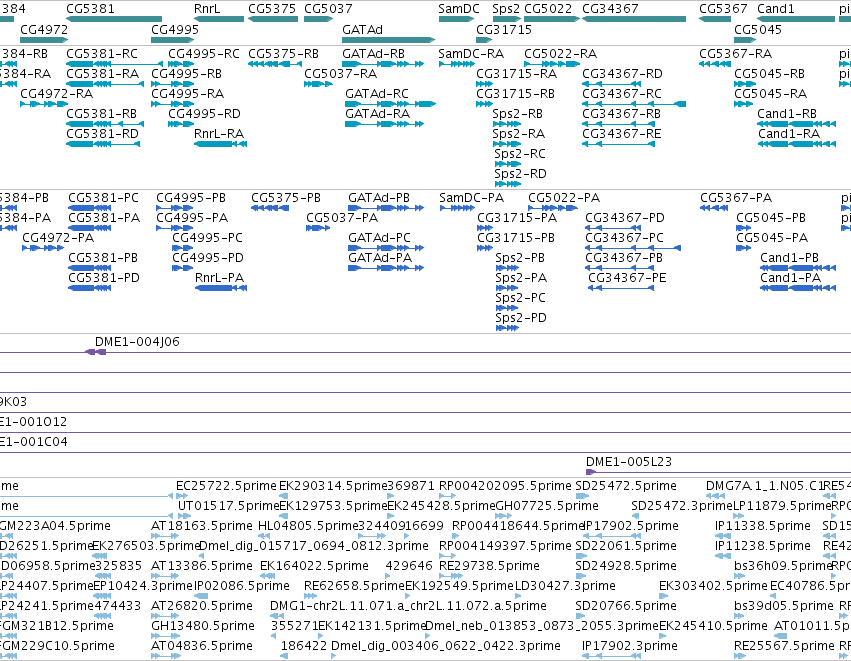Select the CG4972 gene label
Viewport: 851px width, 661px height.
coord(44,29)
